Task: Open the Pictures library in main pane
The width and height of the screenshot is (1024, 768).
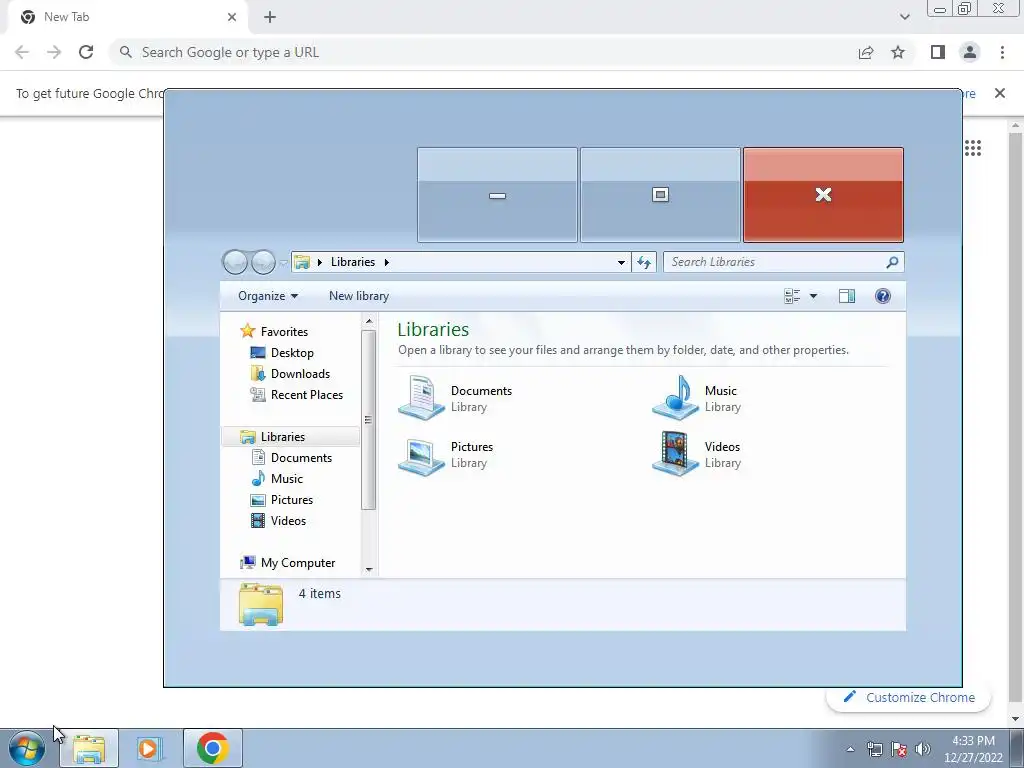Action: [446, 455]
